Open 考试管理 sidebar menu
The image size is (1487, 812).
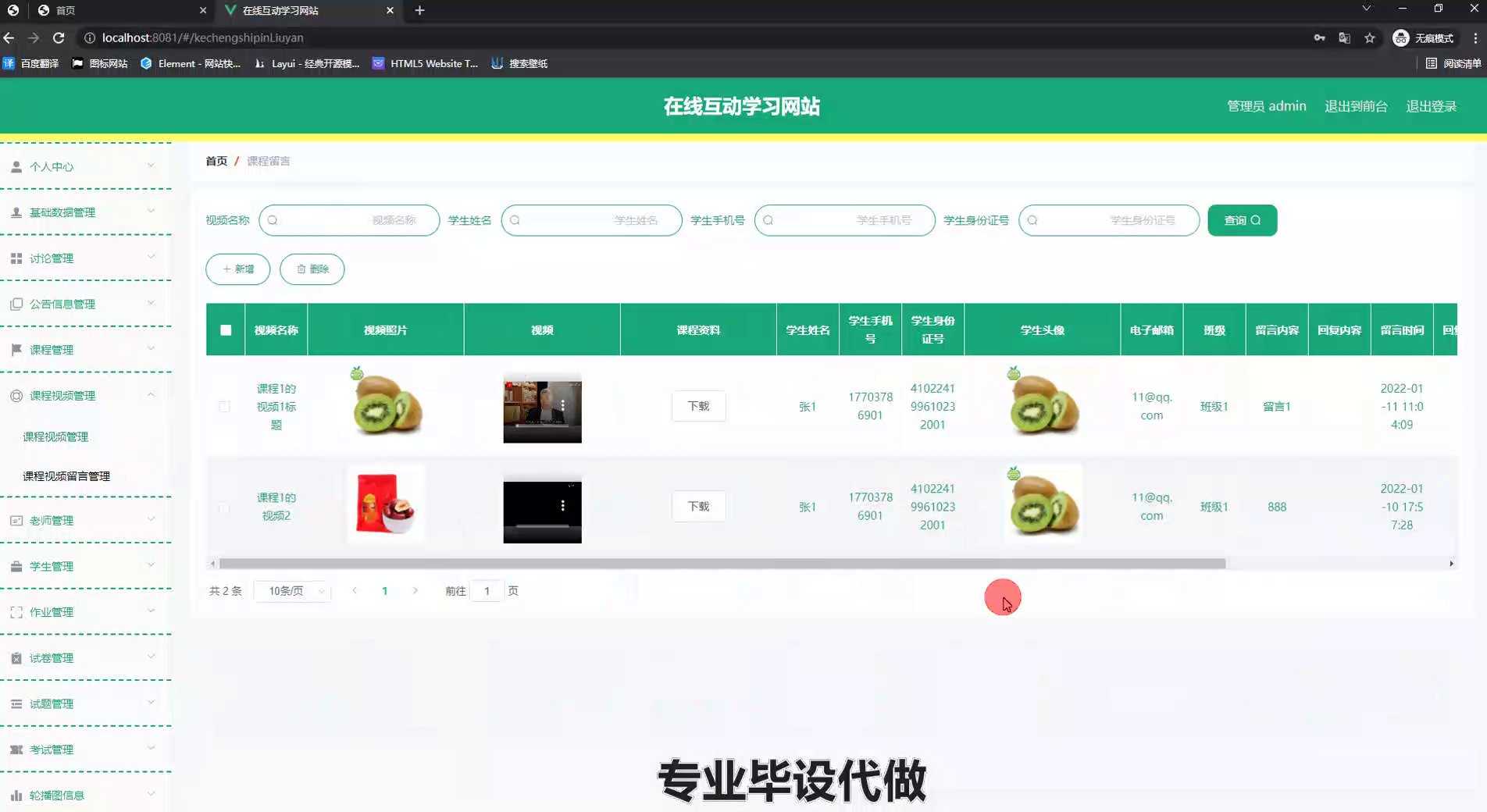click(85, 750)
